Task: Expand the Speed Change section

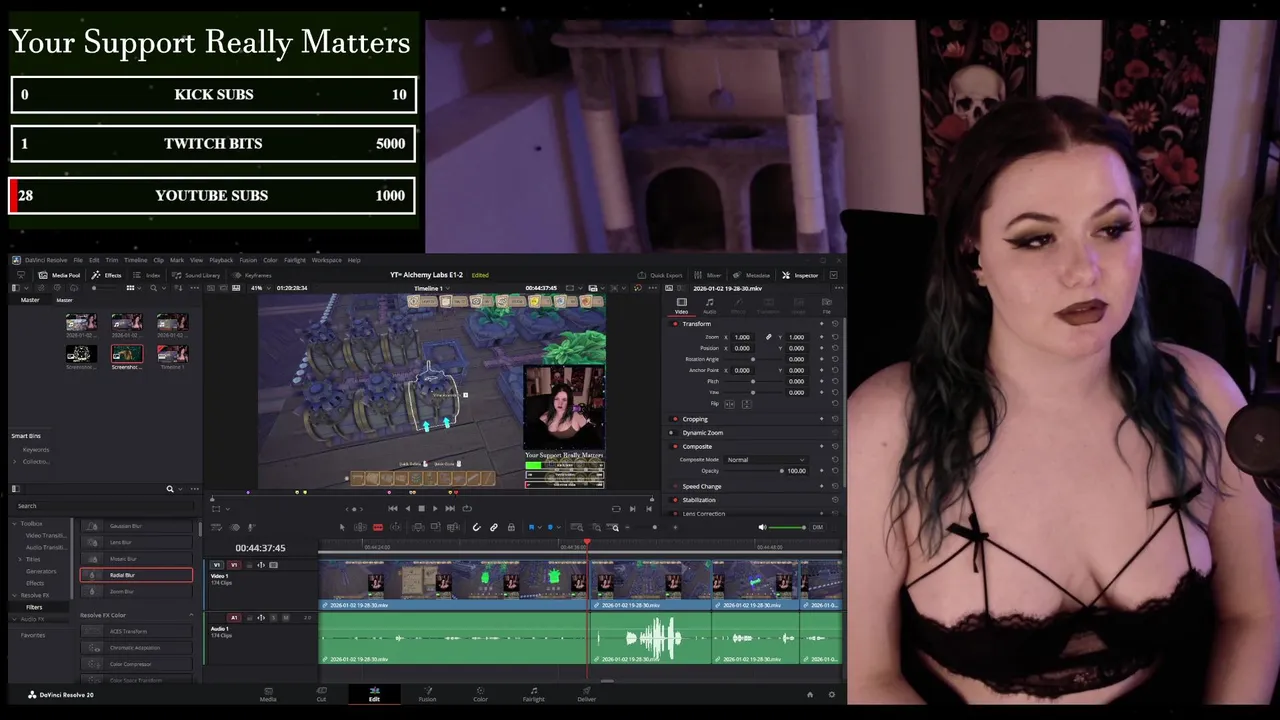Action: 701,486
